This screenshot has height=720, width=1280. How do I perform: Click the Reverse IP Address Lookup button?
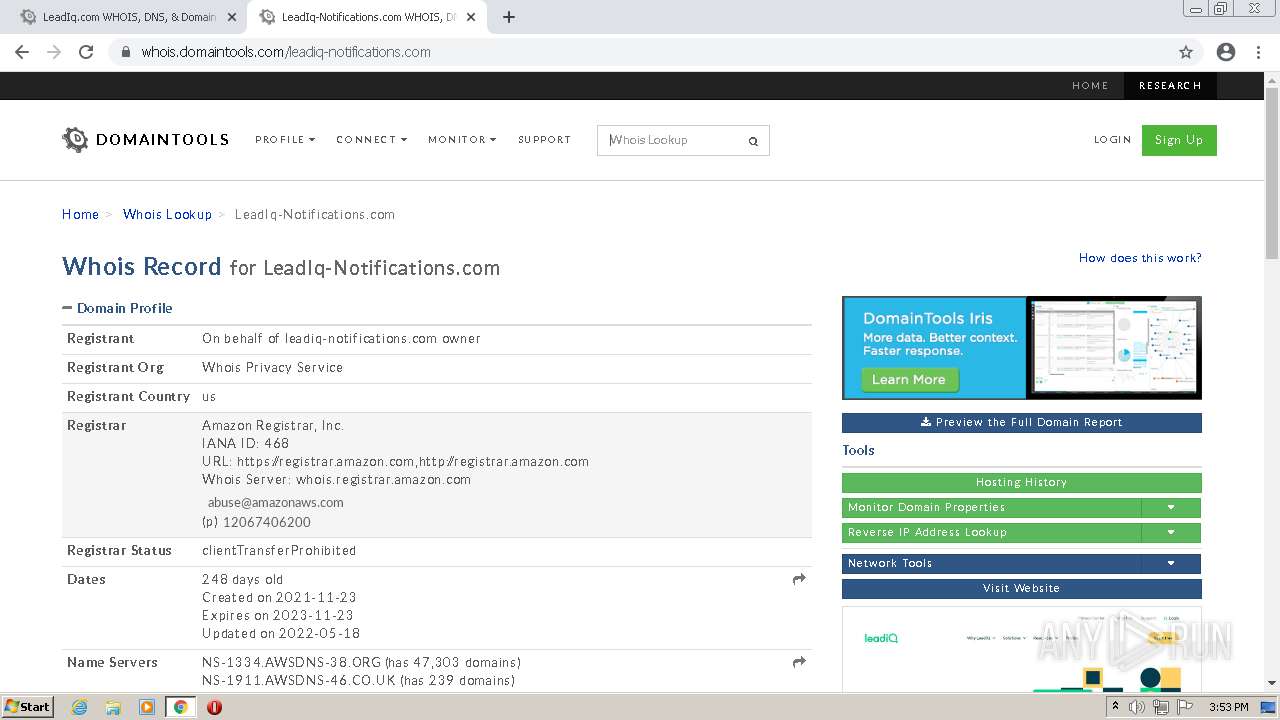[x=992, y=533]
